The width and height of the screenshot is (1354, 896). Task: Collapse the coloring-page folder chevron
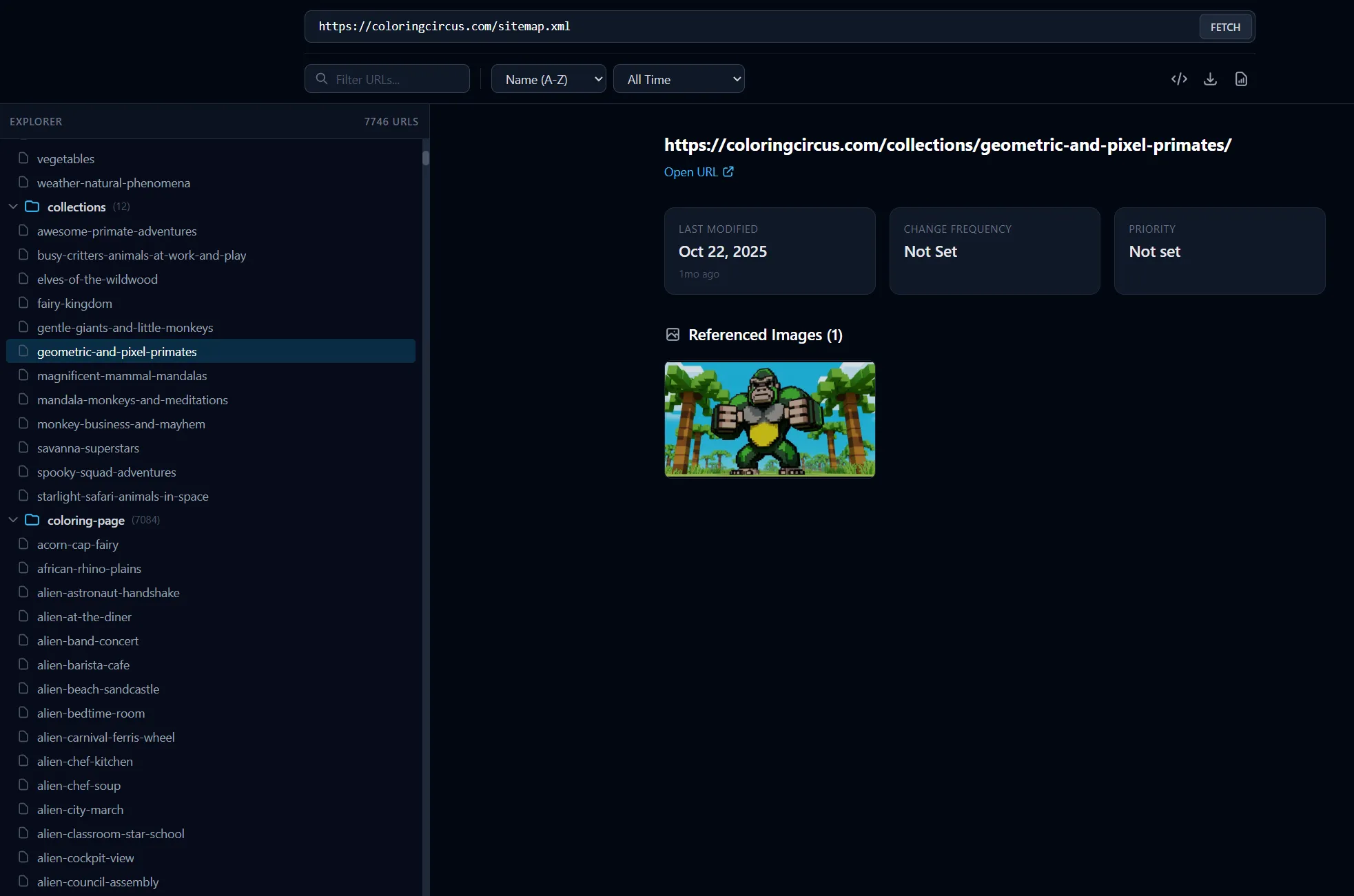pyautogui.click(x=13, y=520)
